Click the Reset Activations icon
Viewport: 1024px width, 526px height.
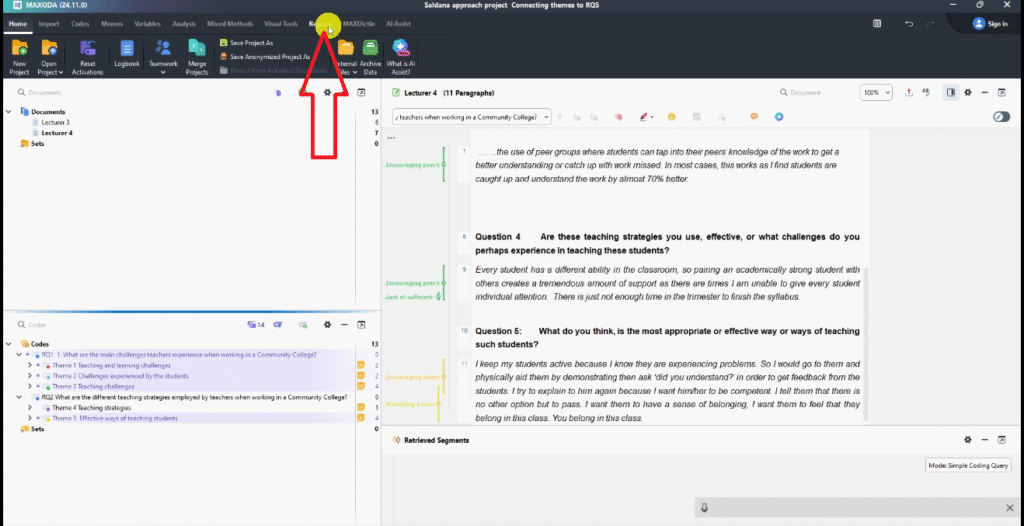pyautogui.click(x=87, y=53)
